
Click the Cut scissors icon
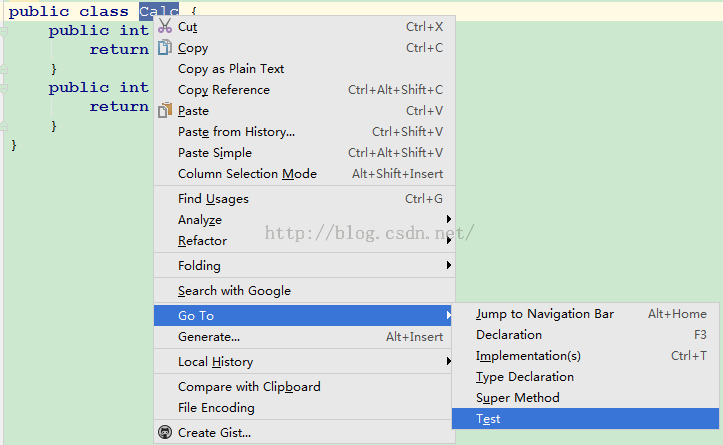[165, 26]
